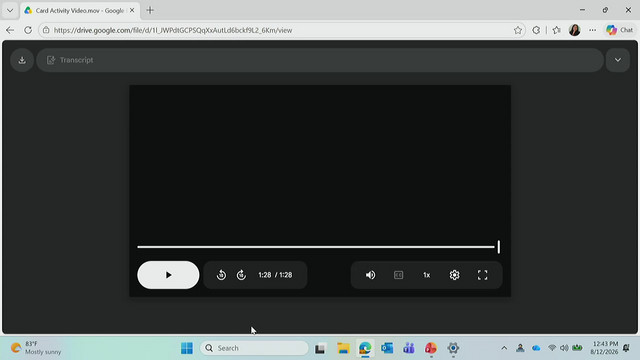
Task: Open the Windows Start menu
Action: tap(187, 348)
